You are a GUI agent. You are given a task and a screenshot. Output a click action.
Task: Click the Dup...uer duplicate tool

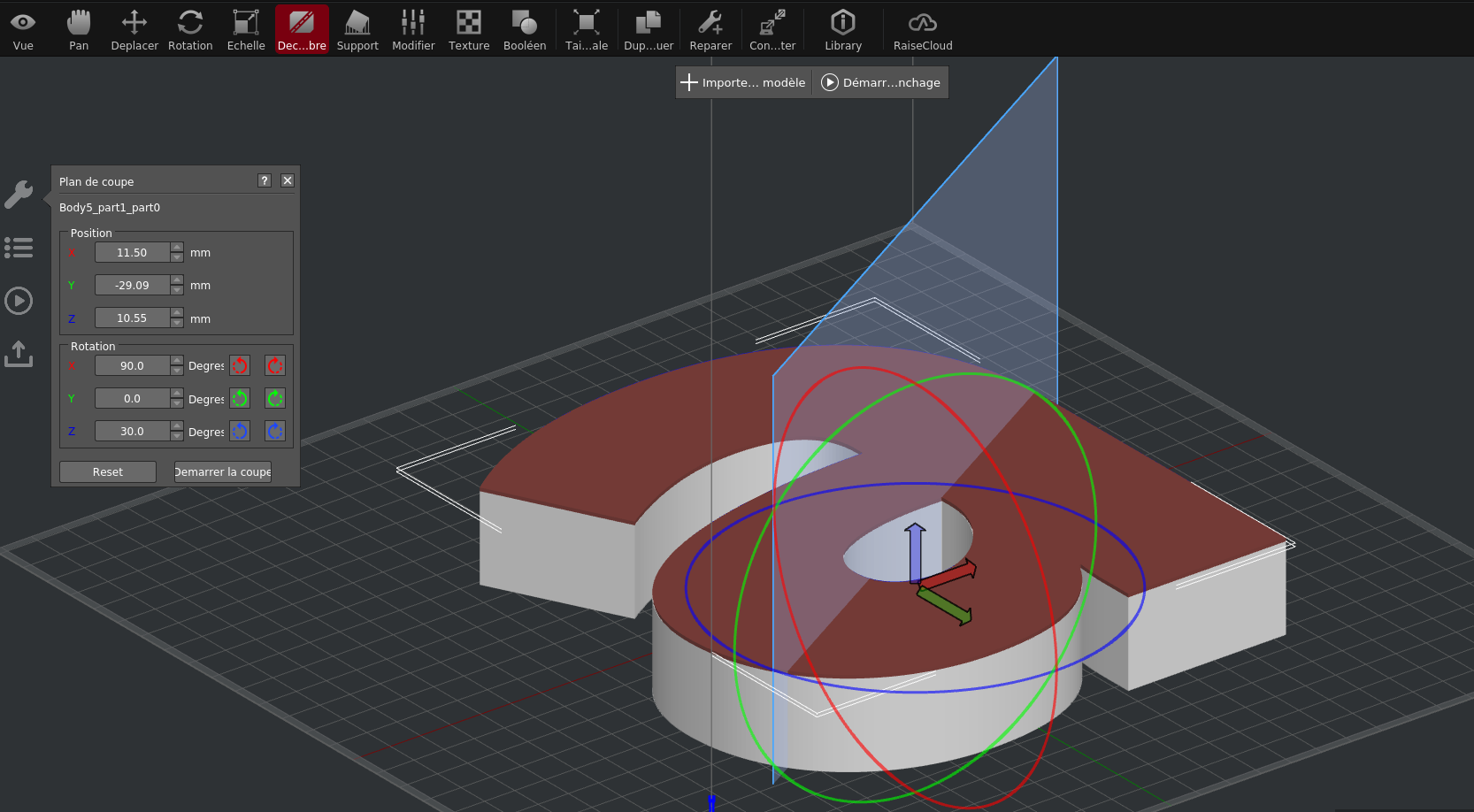[x=649, y=30]
